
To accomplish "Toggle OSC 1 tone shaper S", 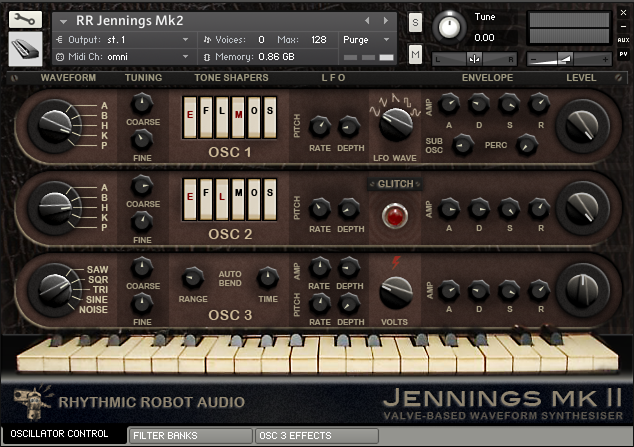I will click(x=270, y=117).
